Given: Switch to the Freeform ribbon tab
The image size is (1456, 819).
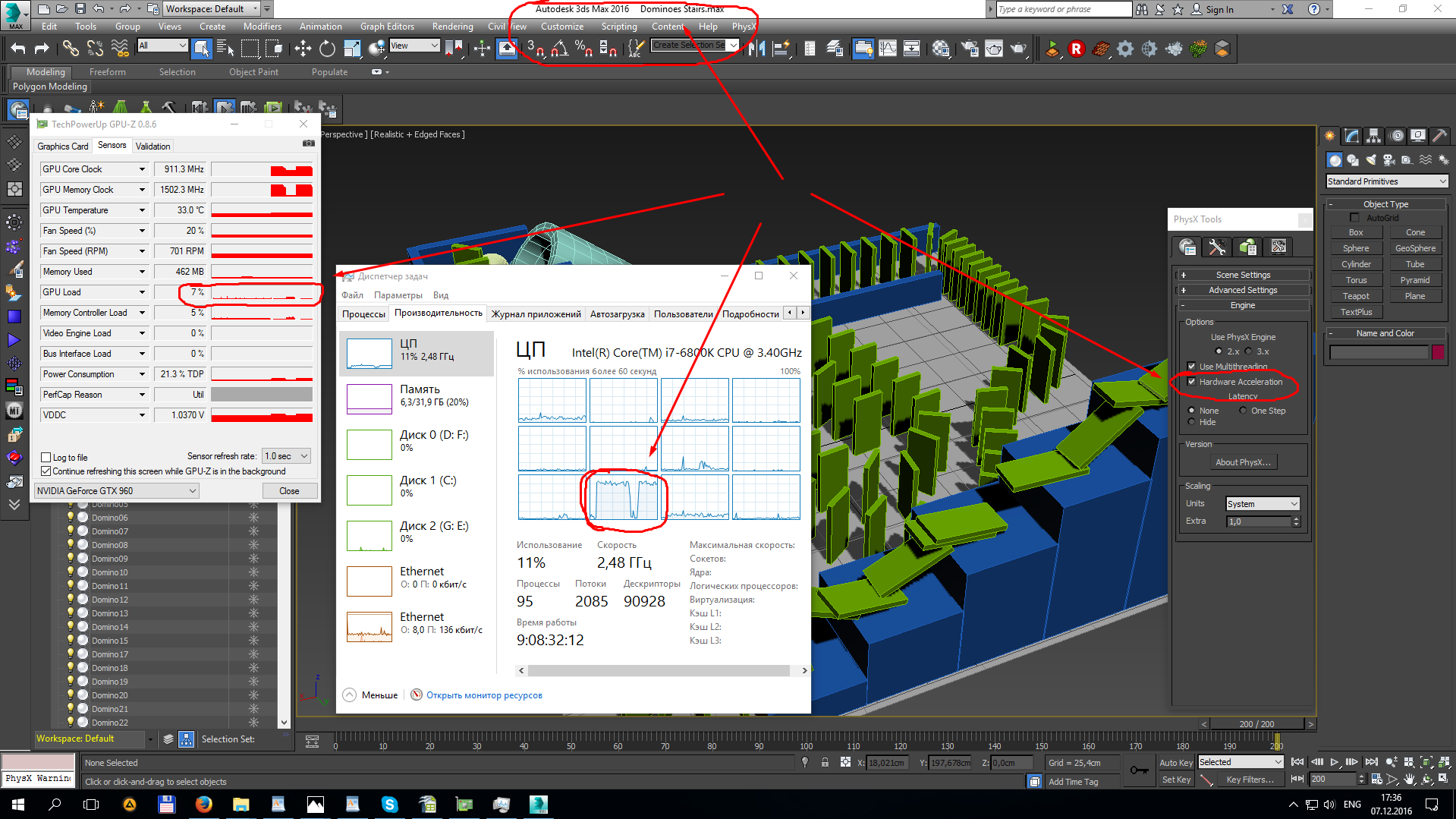Looking at the screenshot, I should [x=107, y=72].
